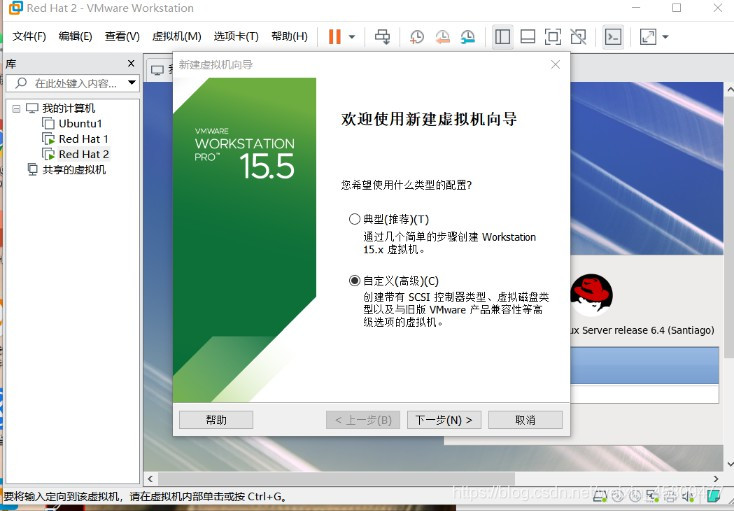Revert to snapshot using the orange arrow clock icon
The height and width of the screenshot is (511, 734).
click(442, 36)
